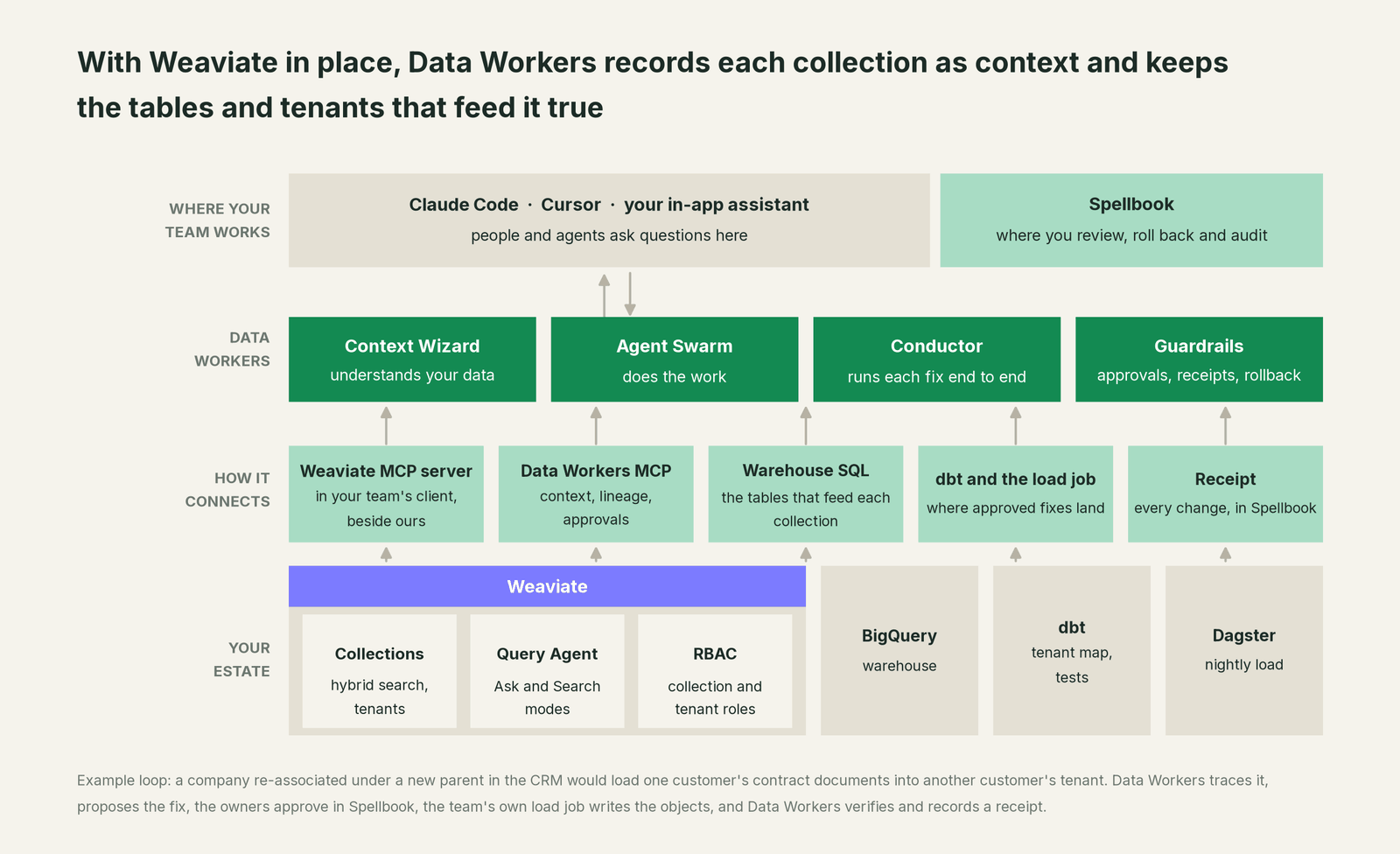The image size is (1400, 854).
Task: Click the purple Weaviate header bar
Action: click(547, 586)
